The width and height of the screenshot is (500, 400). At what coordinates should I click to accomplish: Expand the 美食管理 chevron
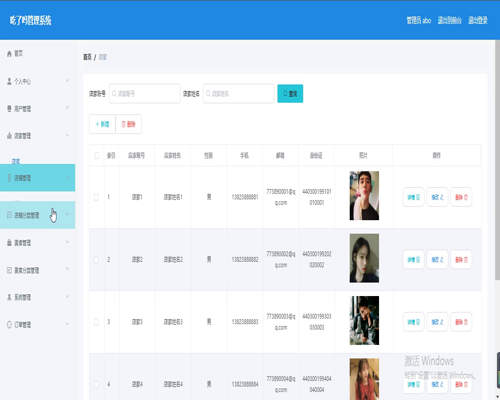[x=67, y=242]
